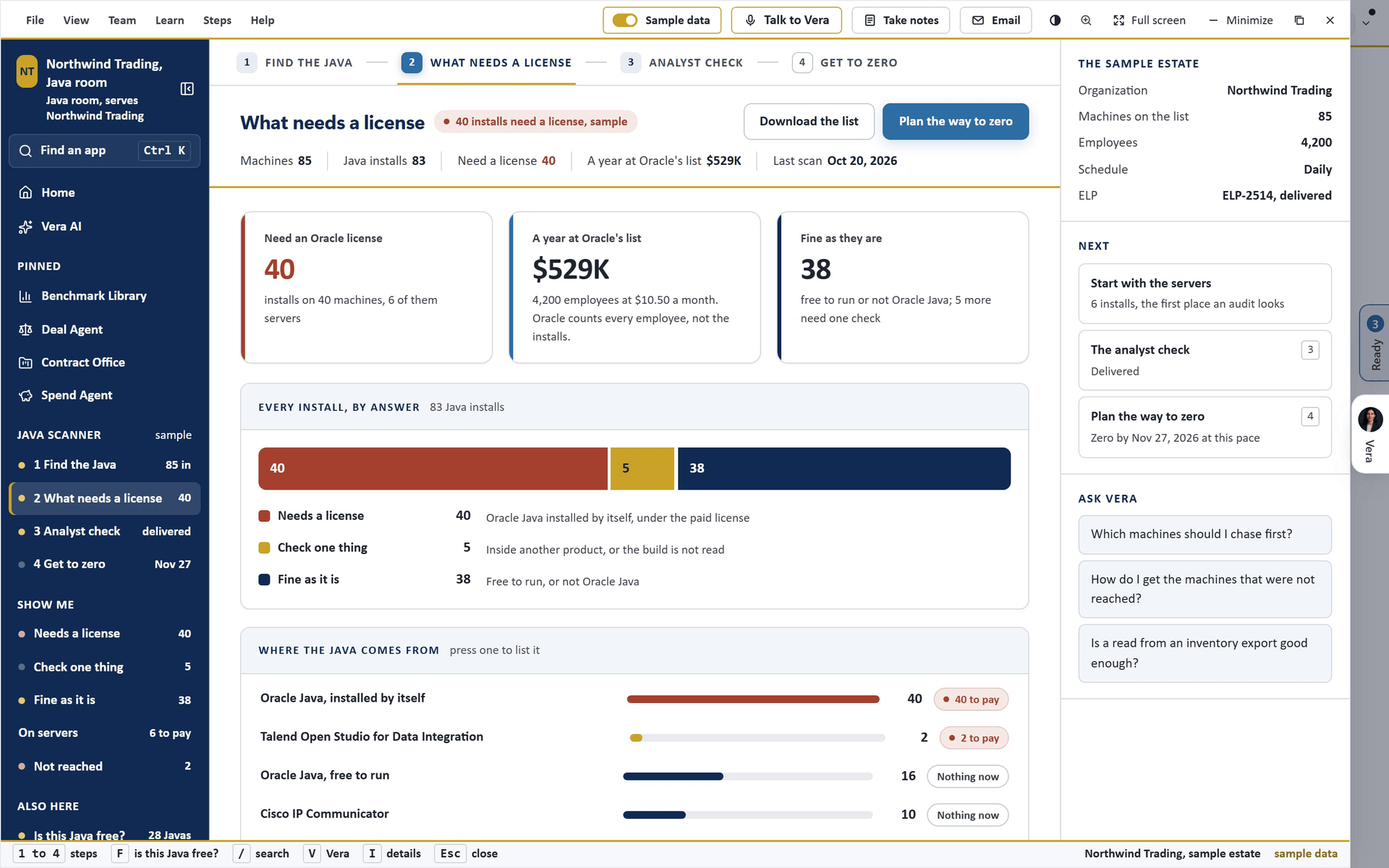Expand the chevron at far top right

pos(1366,23)
